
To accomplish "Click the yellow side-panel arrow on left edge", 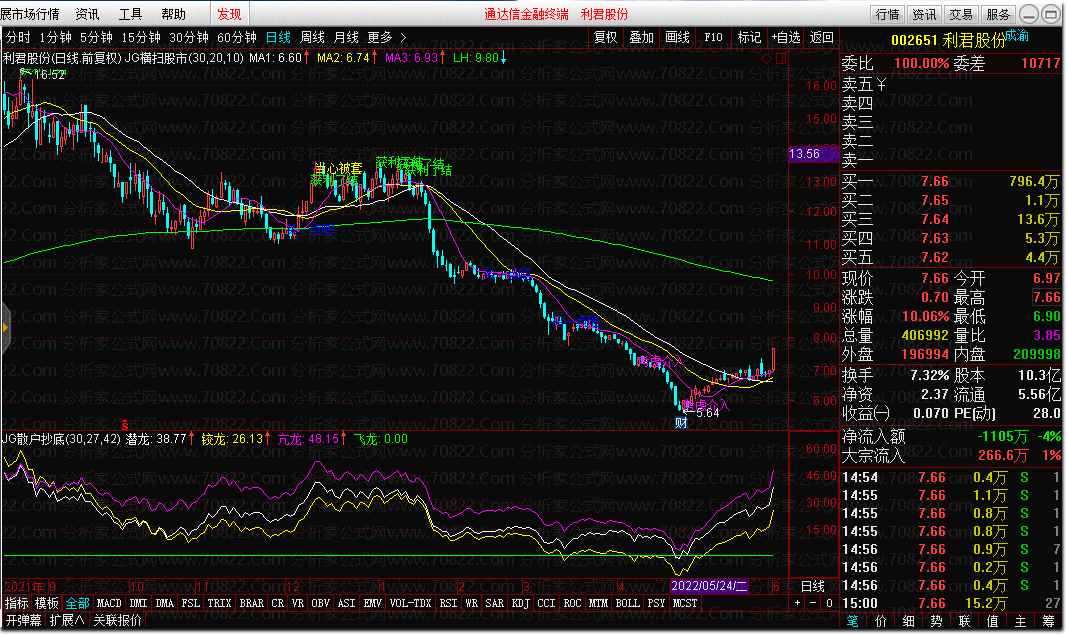I will coord(5,328).
